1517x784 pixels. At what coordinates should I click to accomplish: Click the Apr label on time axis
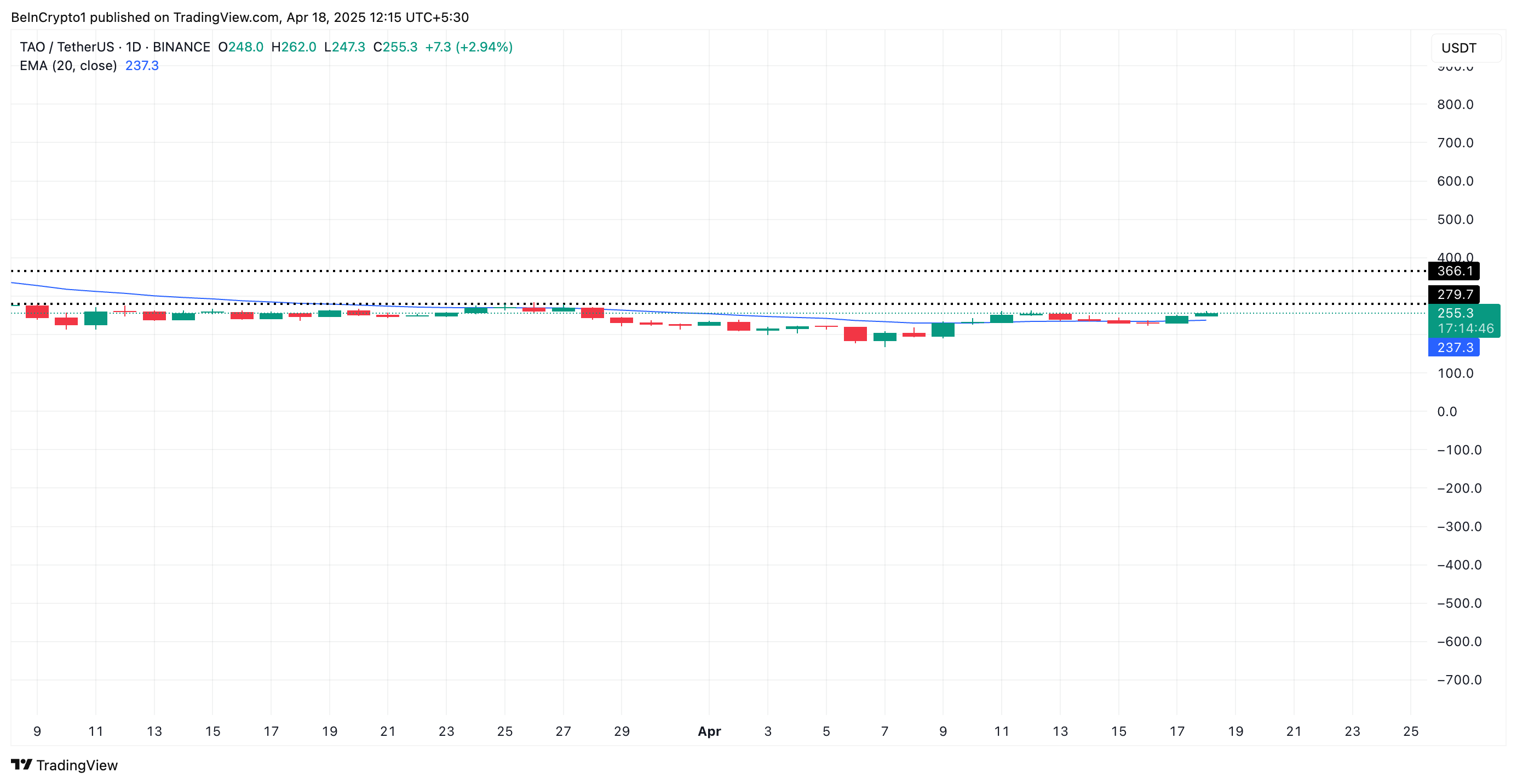[x=709, y=731]
